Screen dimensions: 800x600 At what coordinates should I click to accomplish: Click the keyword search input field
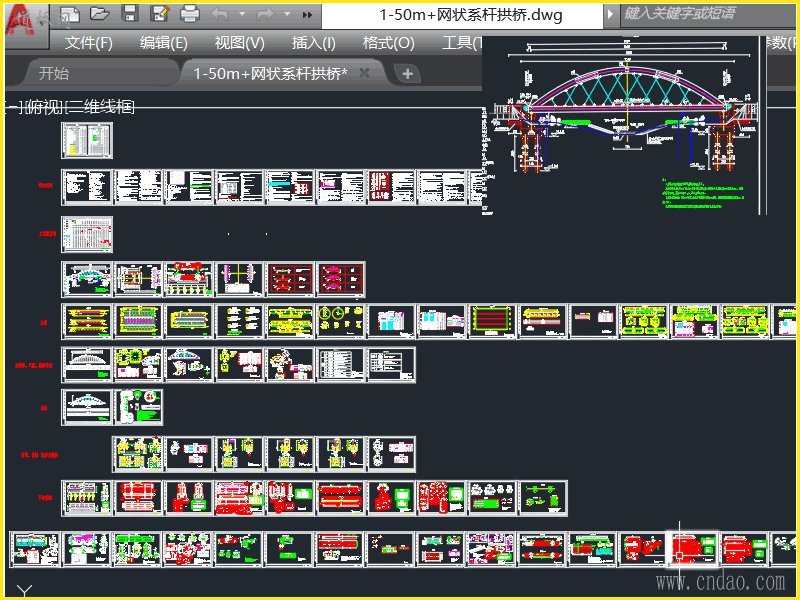tap(707, 14)
